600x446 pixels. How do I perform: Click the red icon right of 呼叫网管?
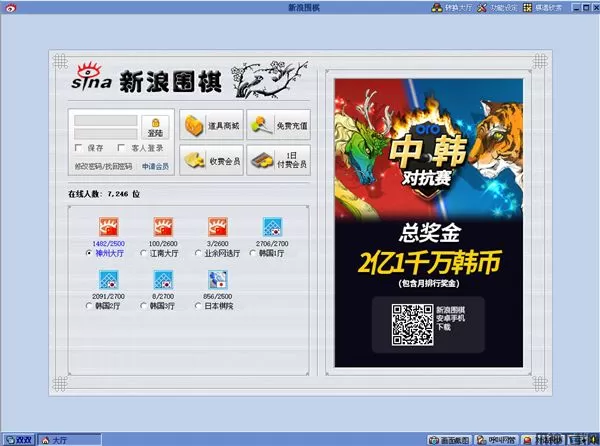click(528, 440)
